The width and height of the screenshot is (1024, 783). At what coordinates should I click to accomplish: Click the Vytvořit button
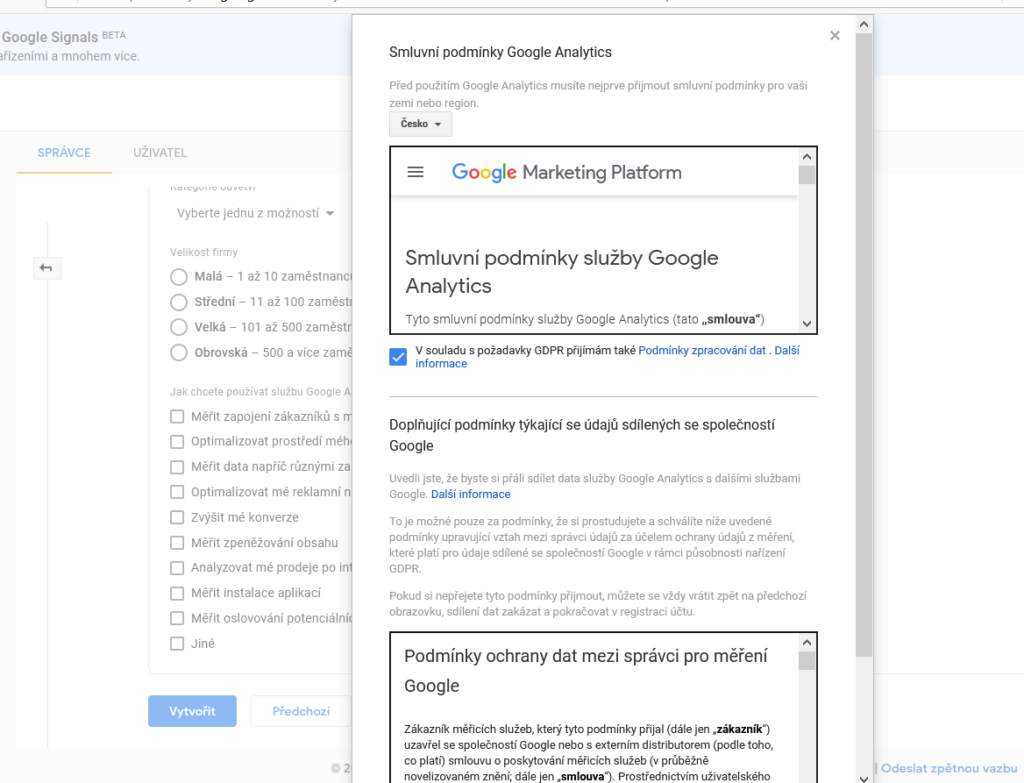[x=192, y=711]
